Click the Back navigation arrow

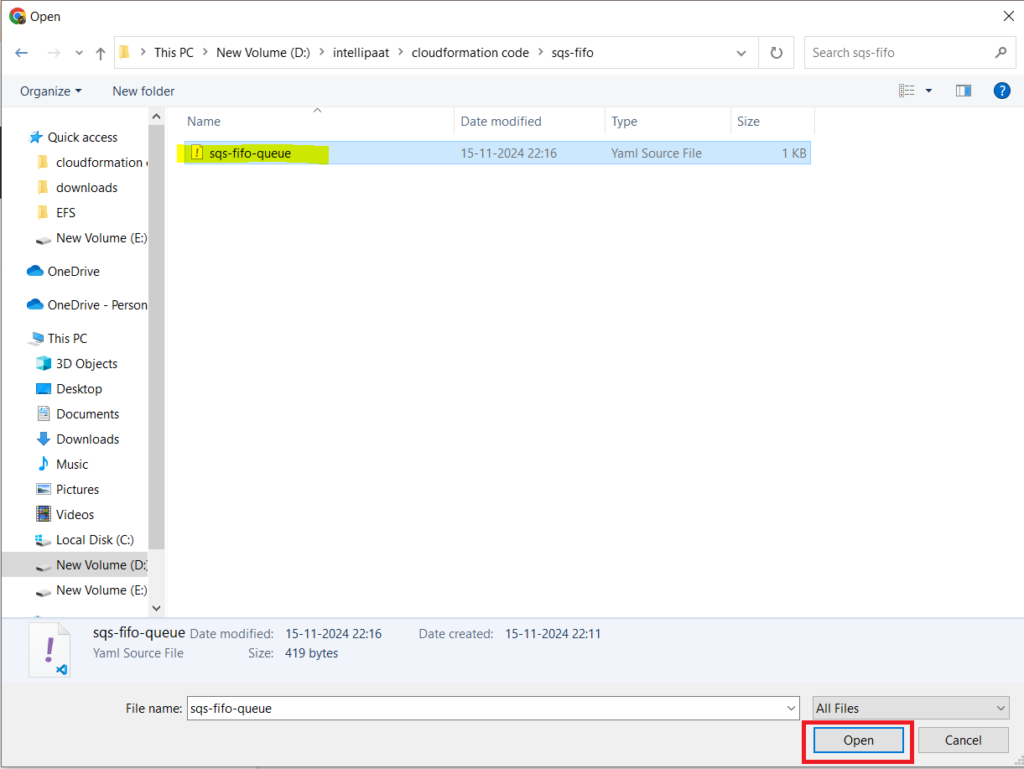22,53
